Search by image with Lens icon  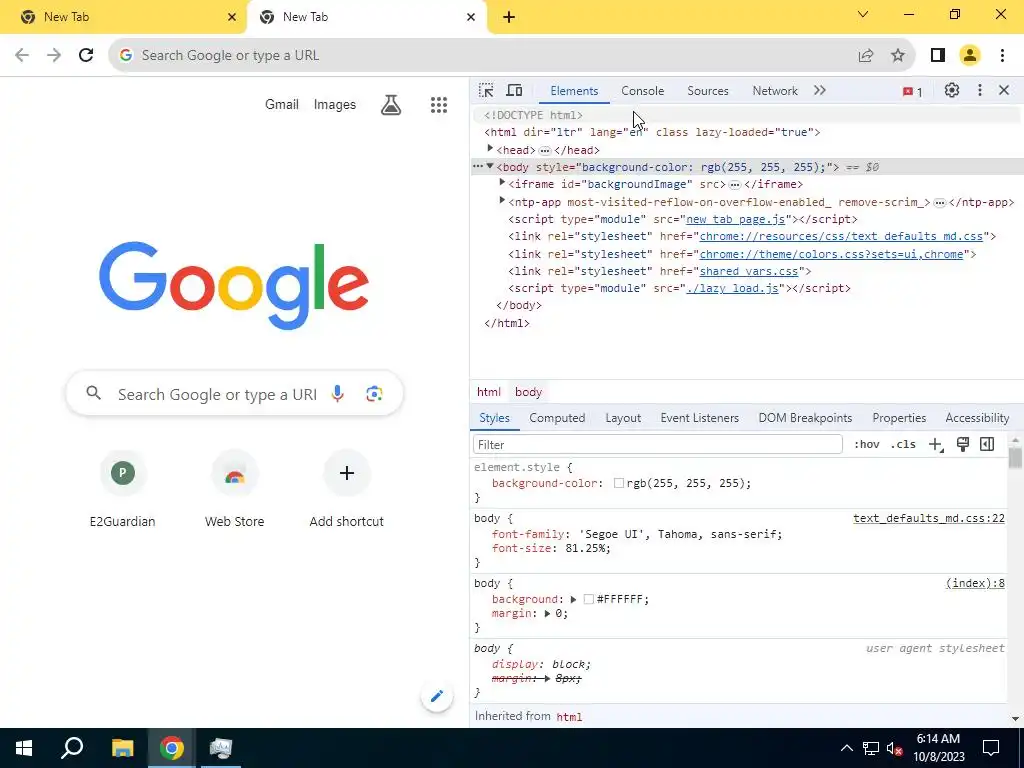(374, 394)
